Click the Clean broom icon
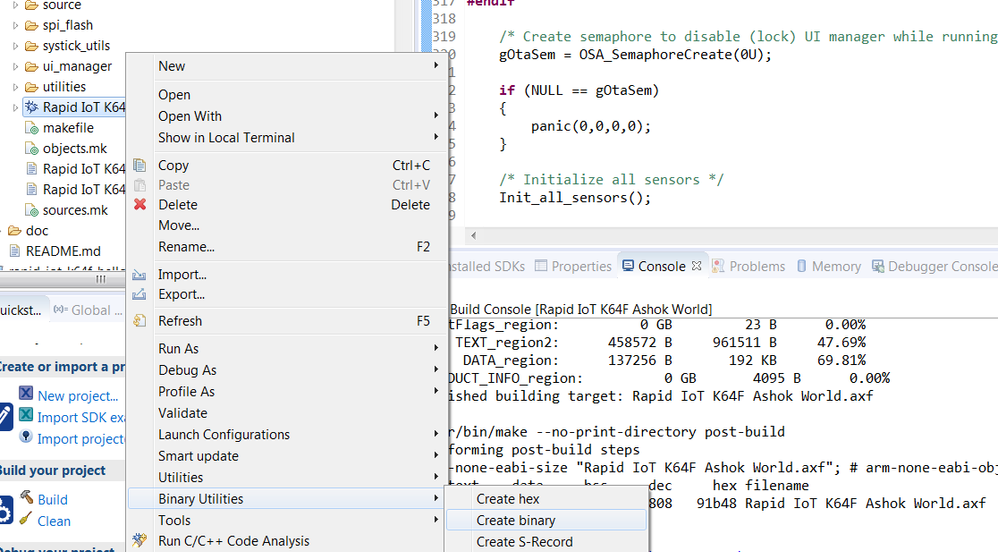 (26, 520)
